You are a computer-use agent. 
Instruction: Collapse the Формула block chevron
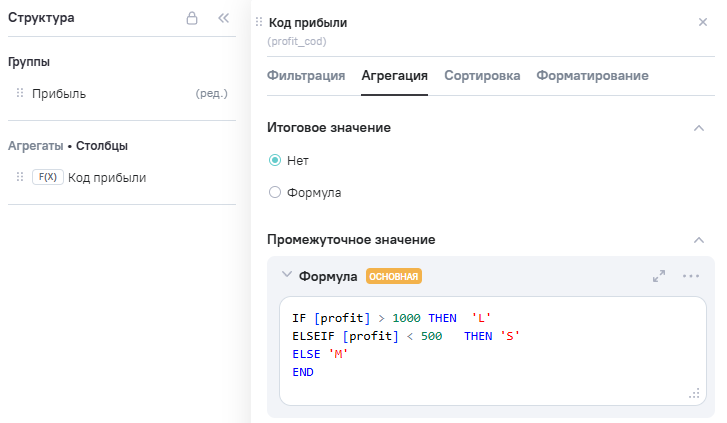(x=287, y=275)
